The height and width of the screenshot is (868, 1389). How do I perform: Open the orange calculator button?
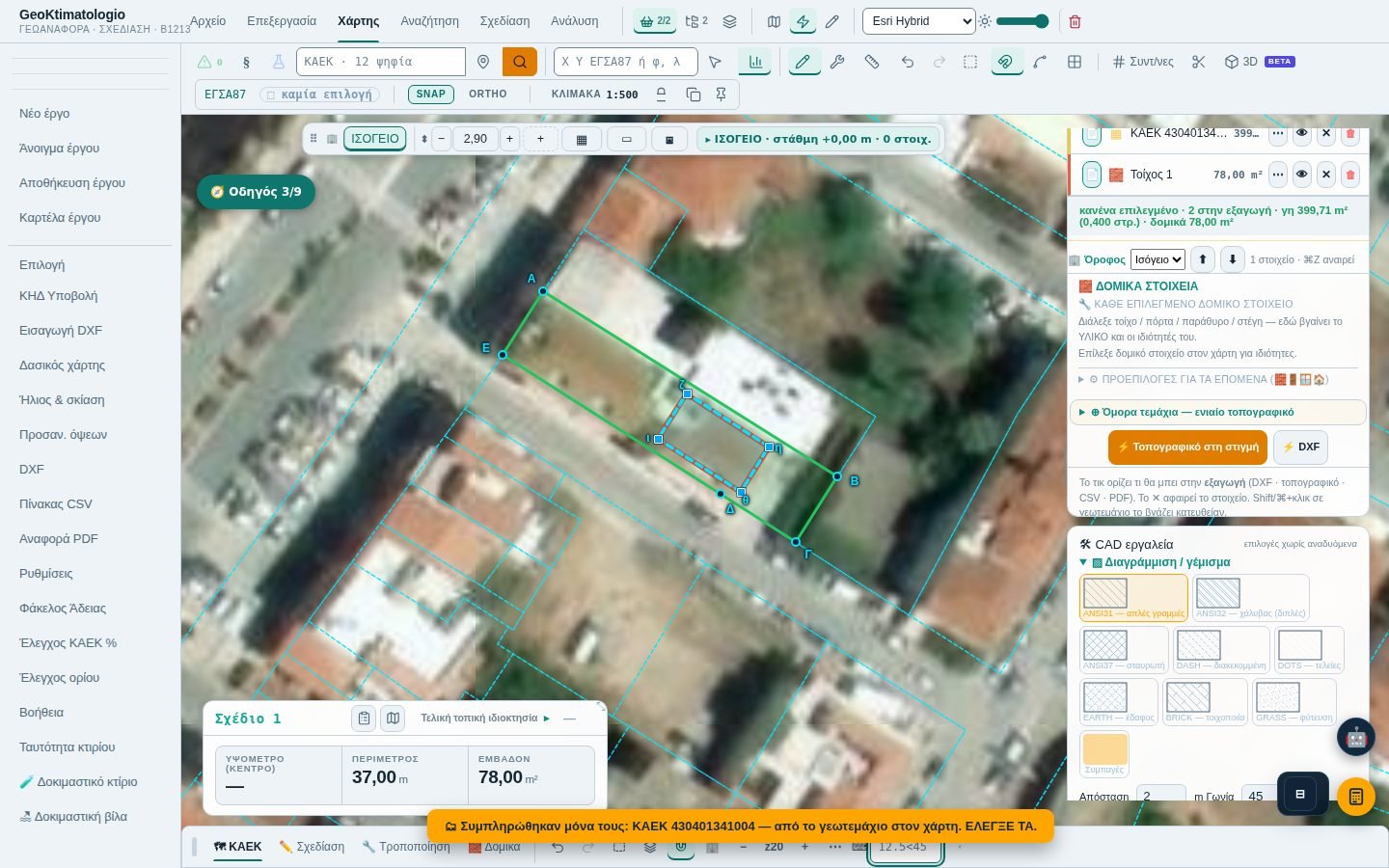(x=1356, y=797)
